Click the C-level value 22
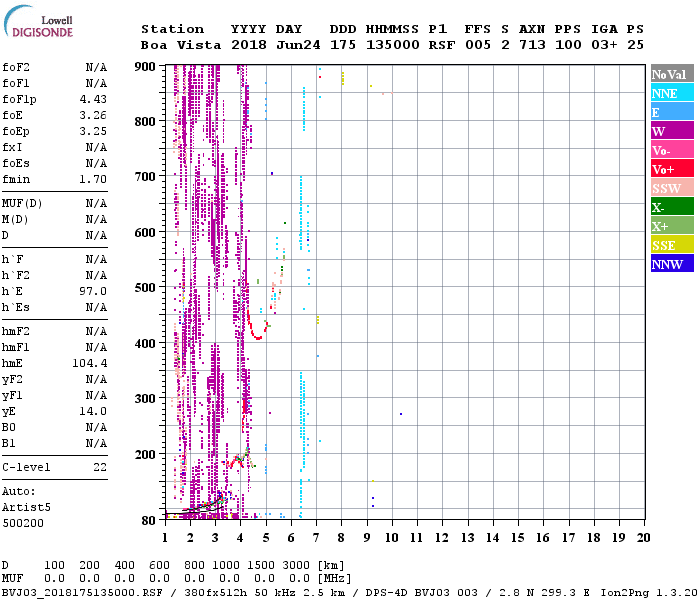The image size is (700, 600). [100, 467]
